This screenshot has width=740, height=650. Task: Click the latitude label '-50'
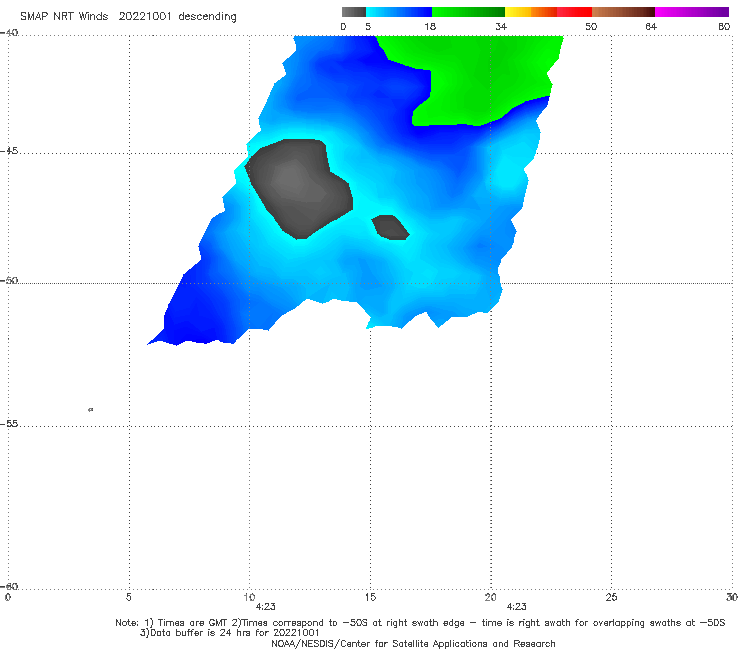(9, 280)
